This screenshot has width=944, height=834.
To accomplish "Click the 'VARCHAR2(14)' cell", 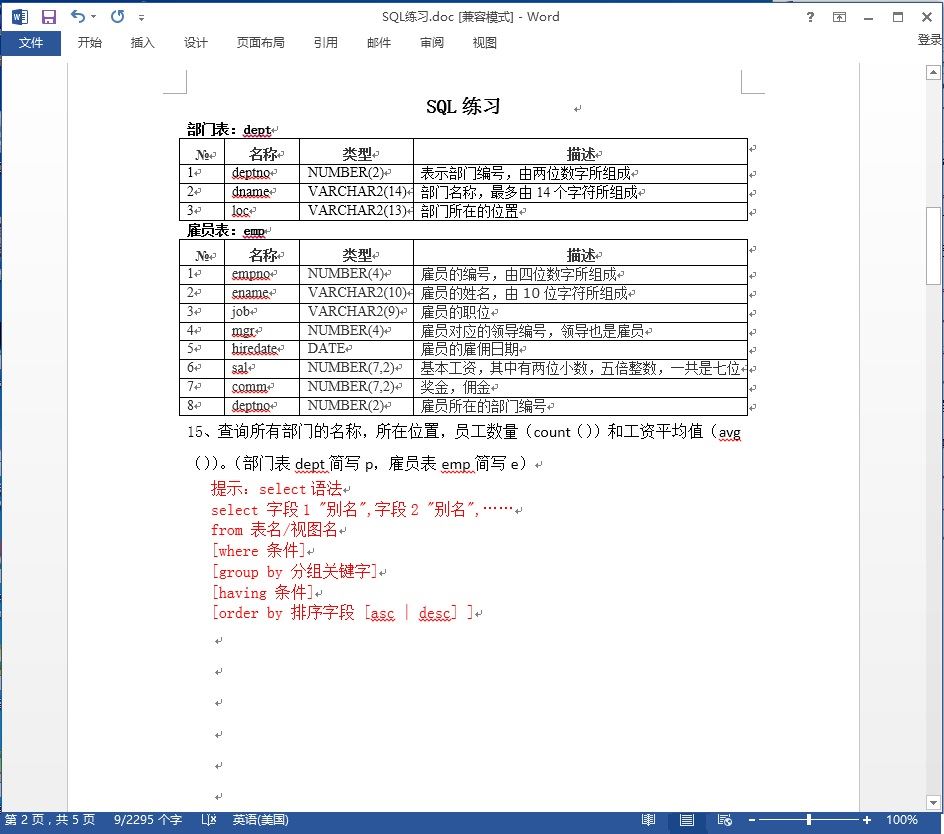I will (x=357, y=191).
